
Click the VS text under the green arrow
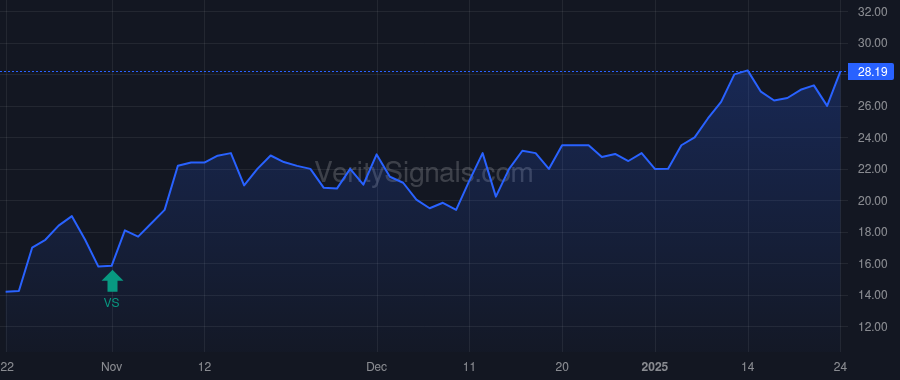(112, 303)
